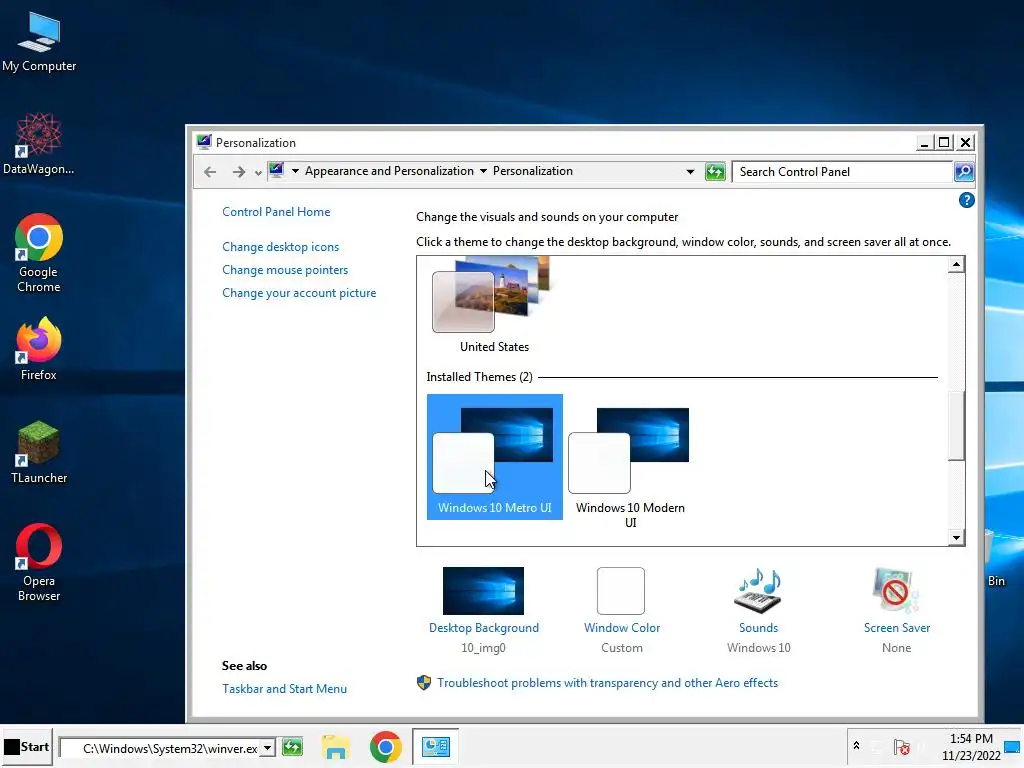Close the Personalization window
The height and width of the screenshot is (768, 1024).
pos(965,142)
